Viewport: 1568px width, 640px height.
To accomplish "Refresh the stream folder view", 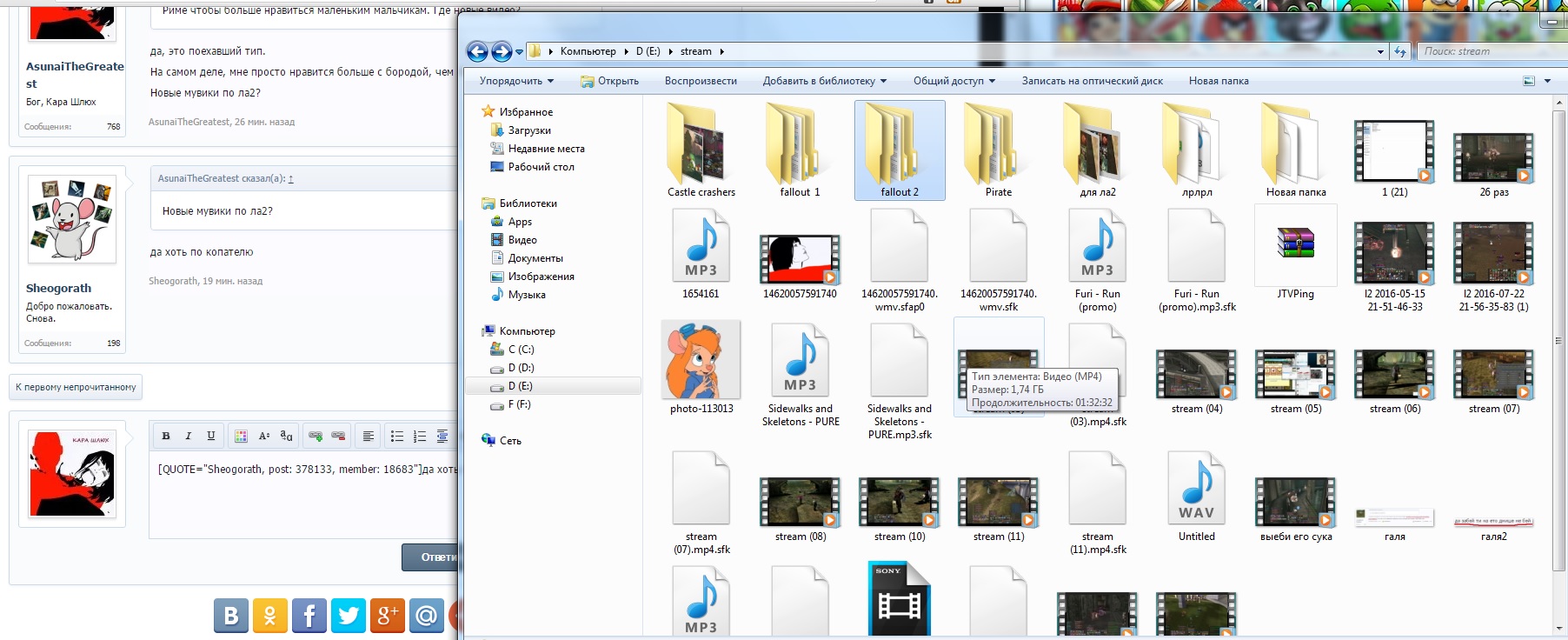I will pos(1399,52).
